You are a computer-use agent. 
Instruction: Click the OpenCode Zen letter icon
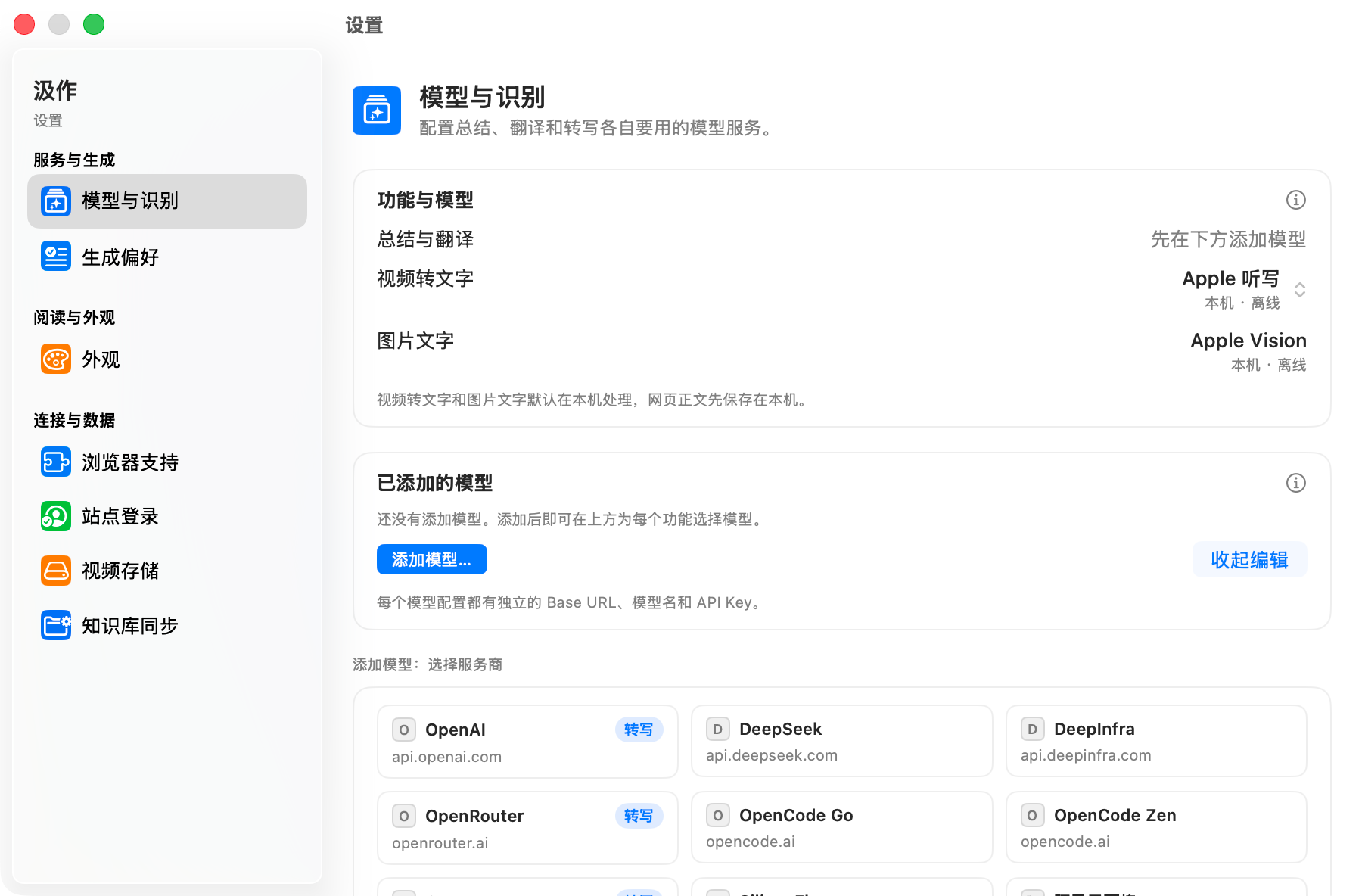coord(1033,815)
